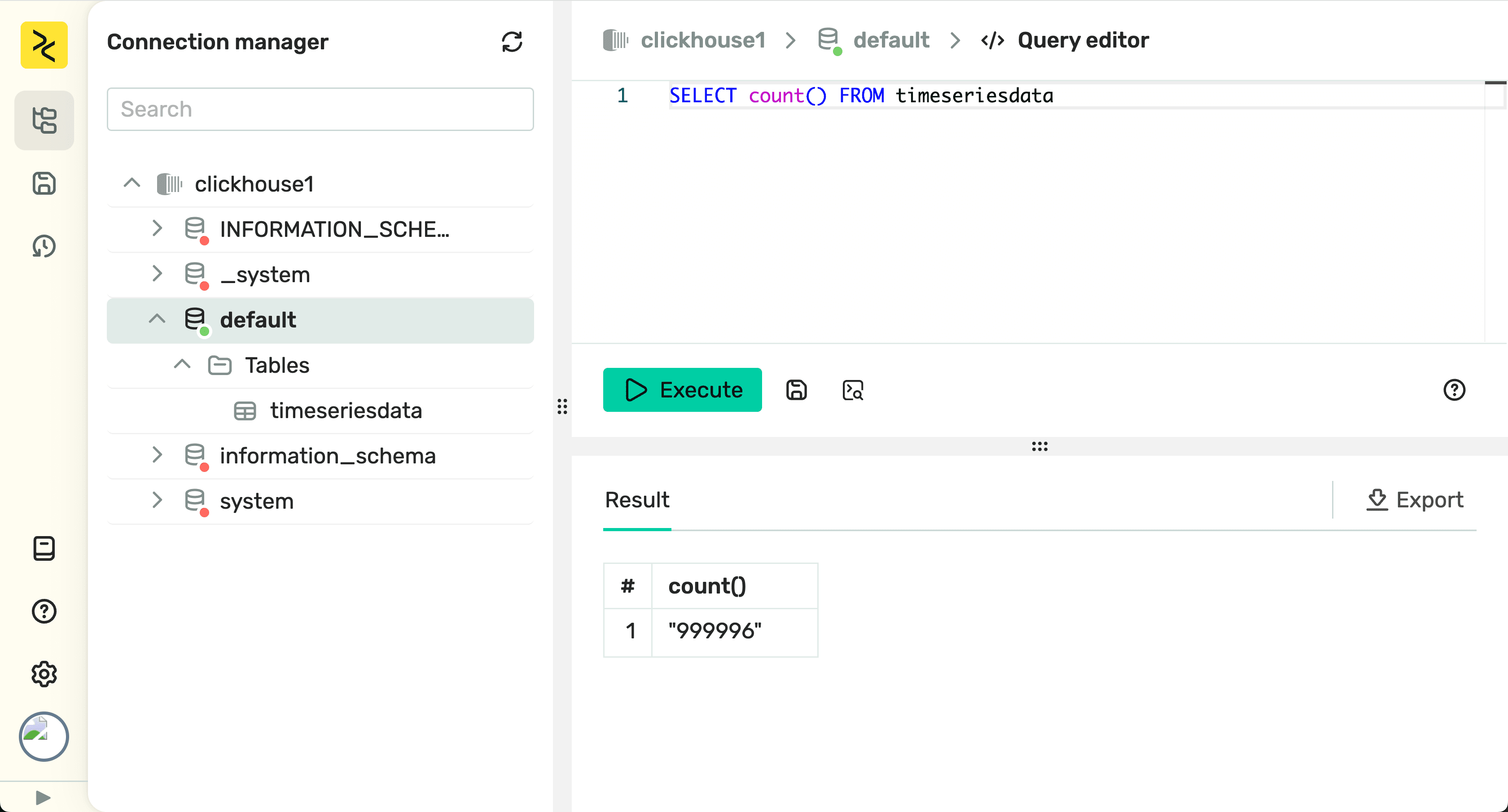Open the user avatar at sidebar bottom

(44, 736)
